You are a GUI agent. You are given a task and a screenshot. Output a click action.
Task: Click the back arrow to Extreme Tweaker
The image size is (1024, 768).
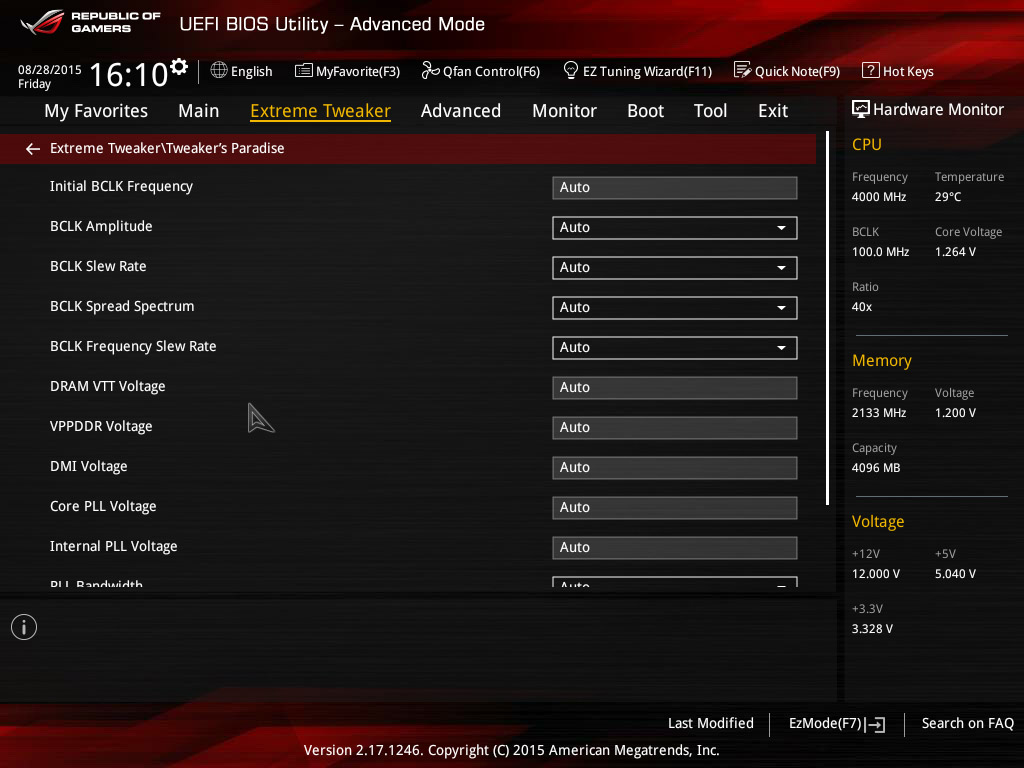pyautogui.click(x=33, y=149)
